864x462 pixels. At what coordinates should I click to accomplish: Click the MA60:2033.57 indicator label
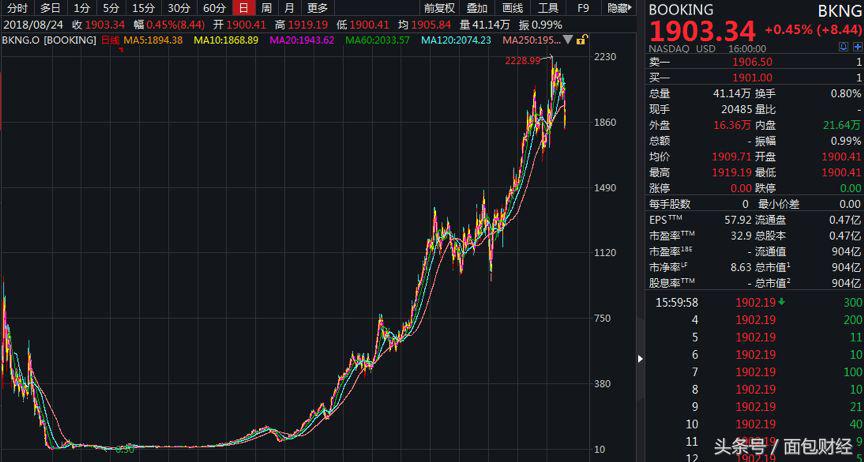tap(377, 40)
